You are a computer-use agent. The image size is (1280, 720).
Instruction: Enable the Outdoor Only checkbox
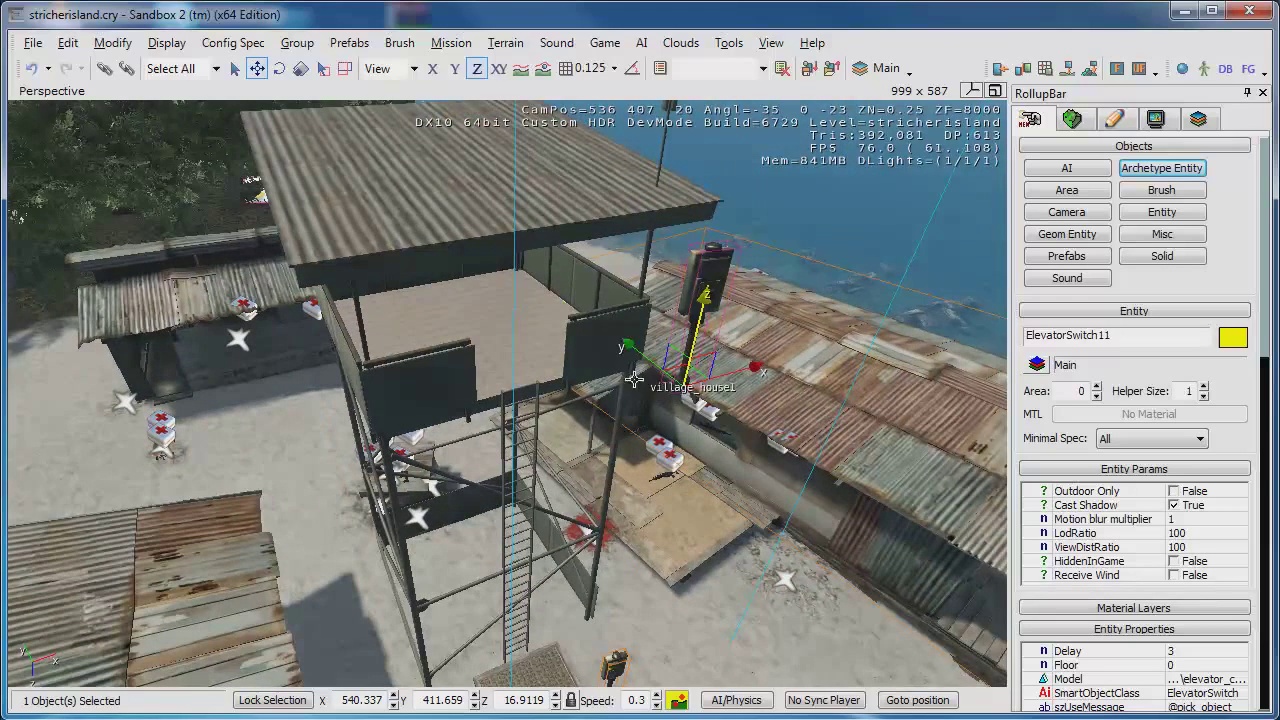[x=1173, y=491]
